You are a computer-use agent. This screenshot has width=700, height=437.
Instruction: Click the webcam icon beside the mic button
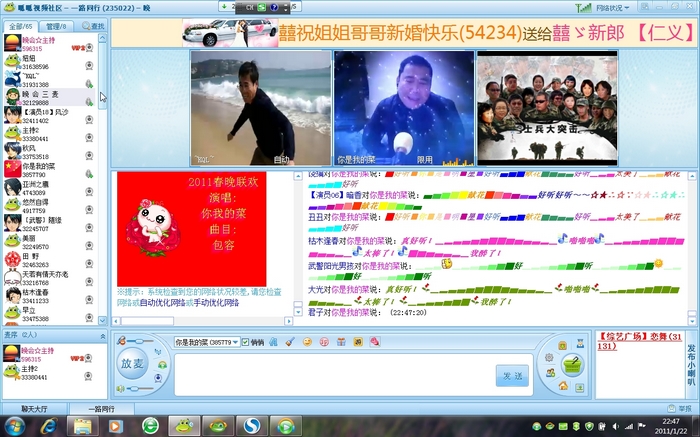pos(158,378)
